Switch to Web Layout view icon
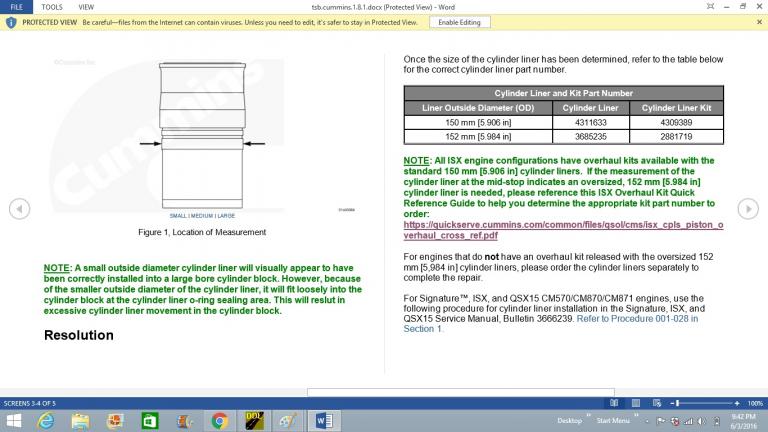The width and height of the screenshot is (768, 432). point(657,403)
